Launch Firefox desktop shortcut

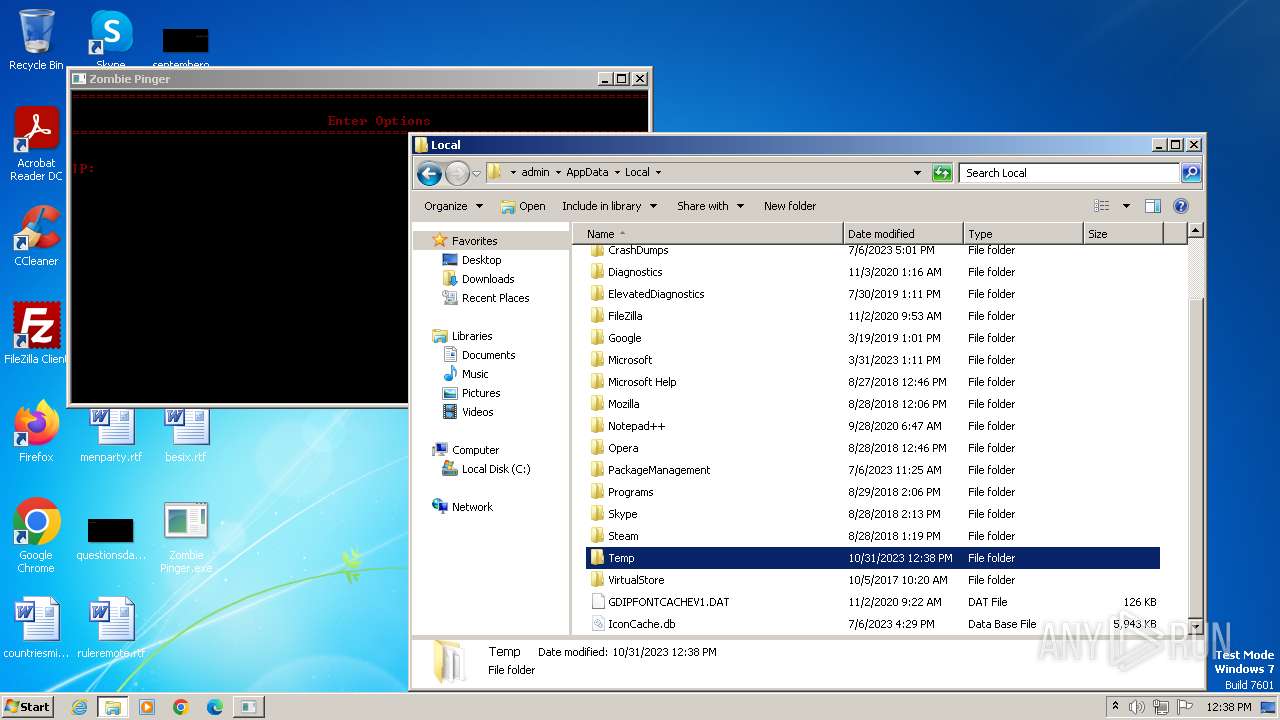[x=36, y=431]
